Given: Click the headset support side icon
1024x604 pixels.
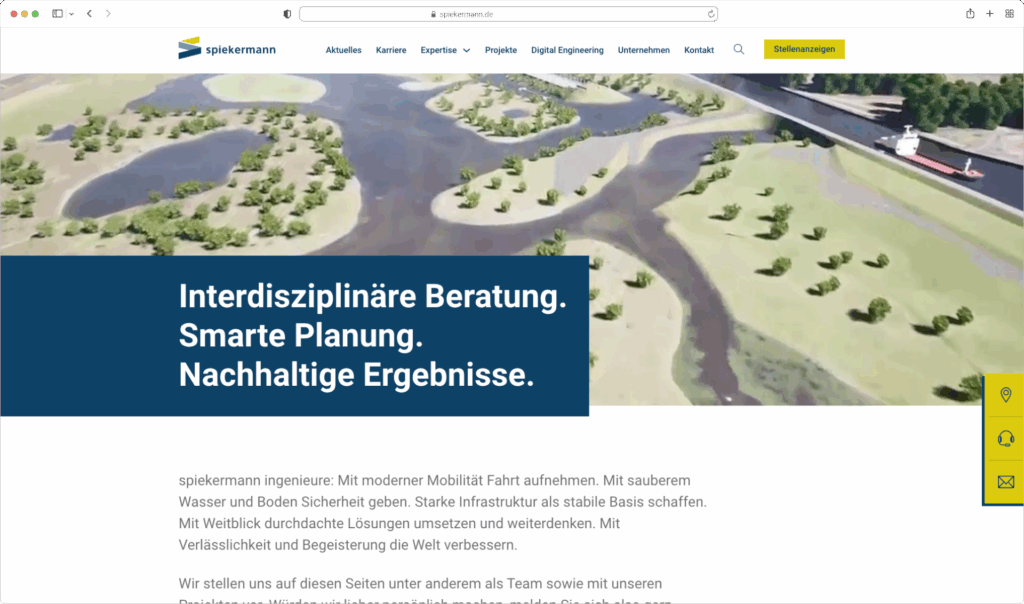Looking at the screenshot, I should [1005, 439].
